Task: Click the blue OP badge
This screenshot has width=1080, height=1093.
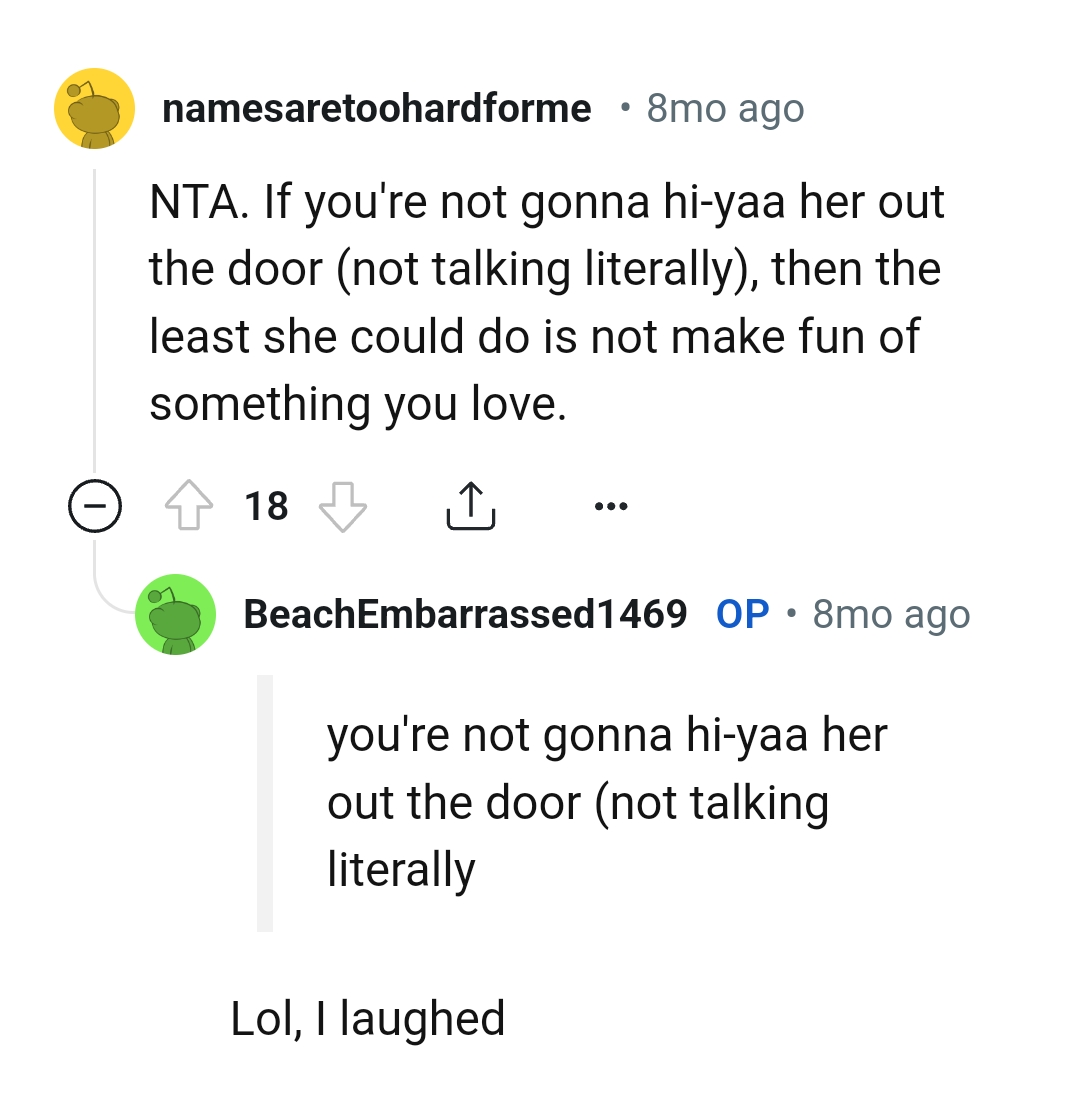Action: (x=743, y=614)
